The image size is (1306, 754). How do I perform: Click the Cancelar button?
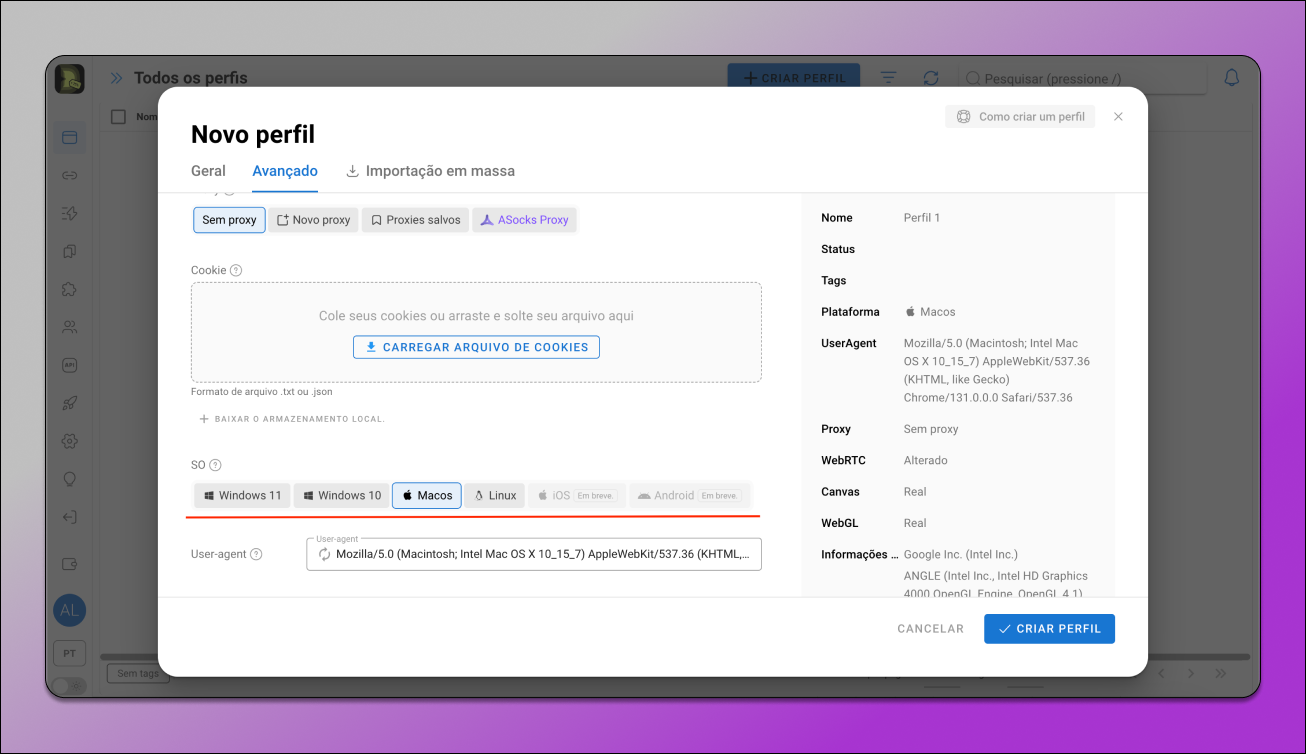pyautogui.click(x=930, y=629)
